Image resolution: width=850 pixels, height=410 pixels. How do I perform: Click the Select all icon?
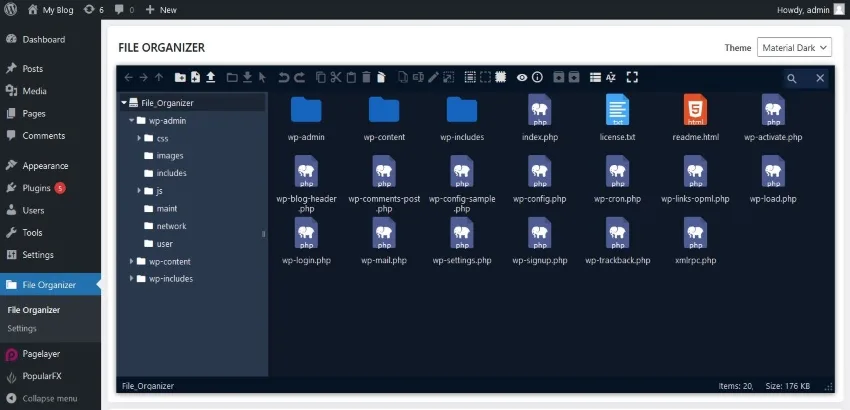(470, 78)
